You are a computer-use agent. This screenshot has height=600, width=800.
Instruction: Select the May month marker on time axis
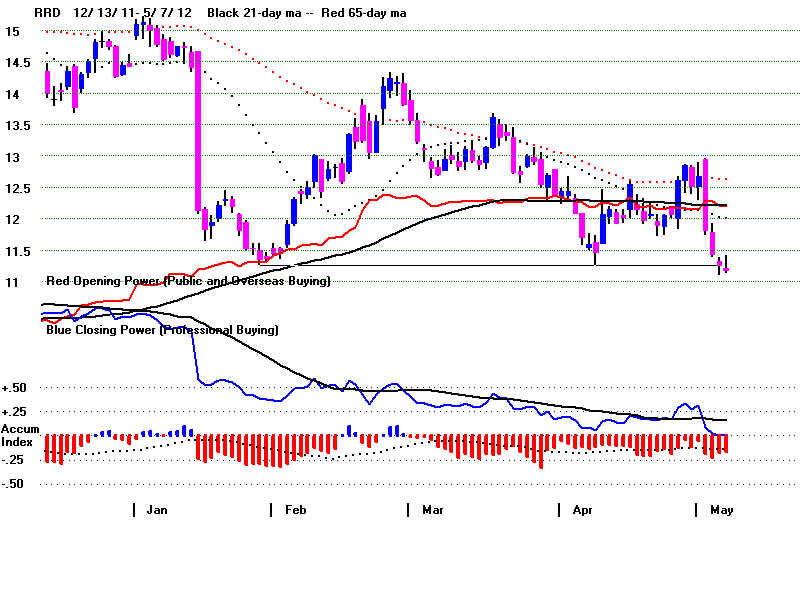click(721, 510)
